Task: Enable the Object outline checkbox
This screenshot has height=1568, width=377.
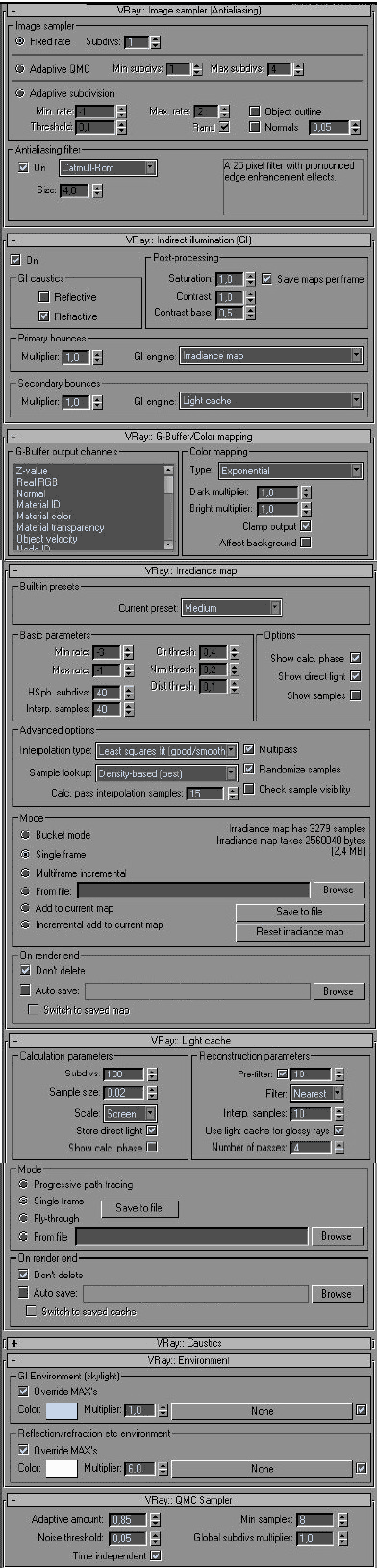Action: coord(254,112)
